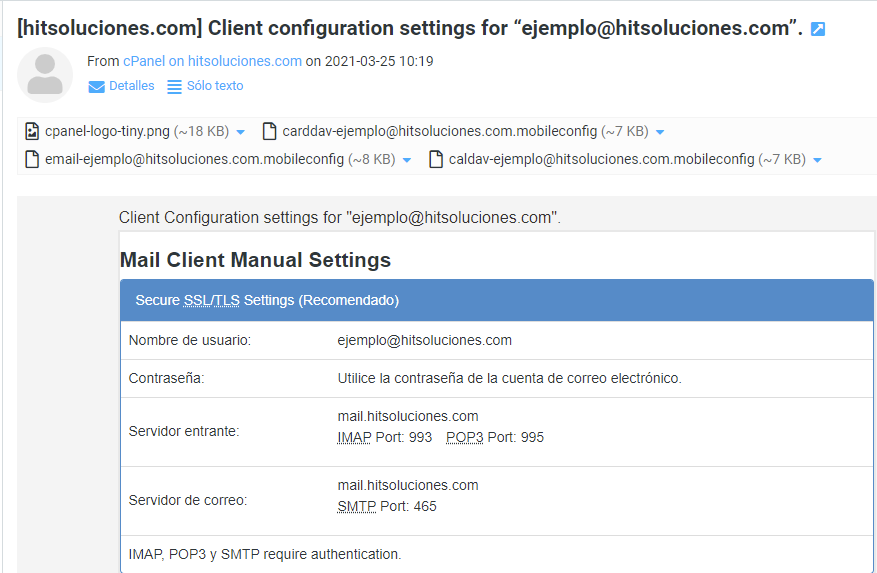Expand dropdown for cpanel-logo-tiny.png attachment
Image resolution: width=877 pixels, height=573 pixels.
(x=241, y=132)
